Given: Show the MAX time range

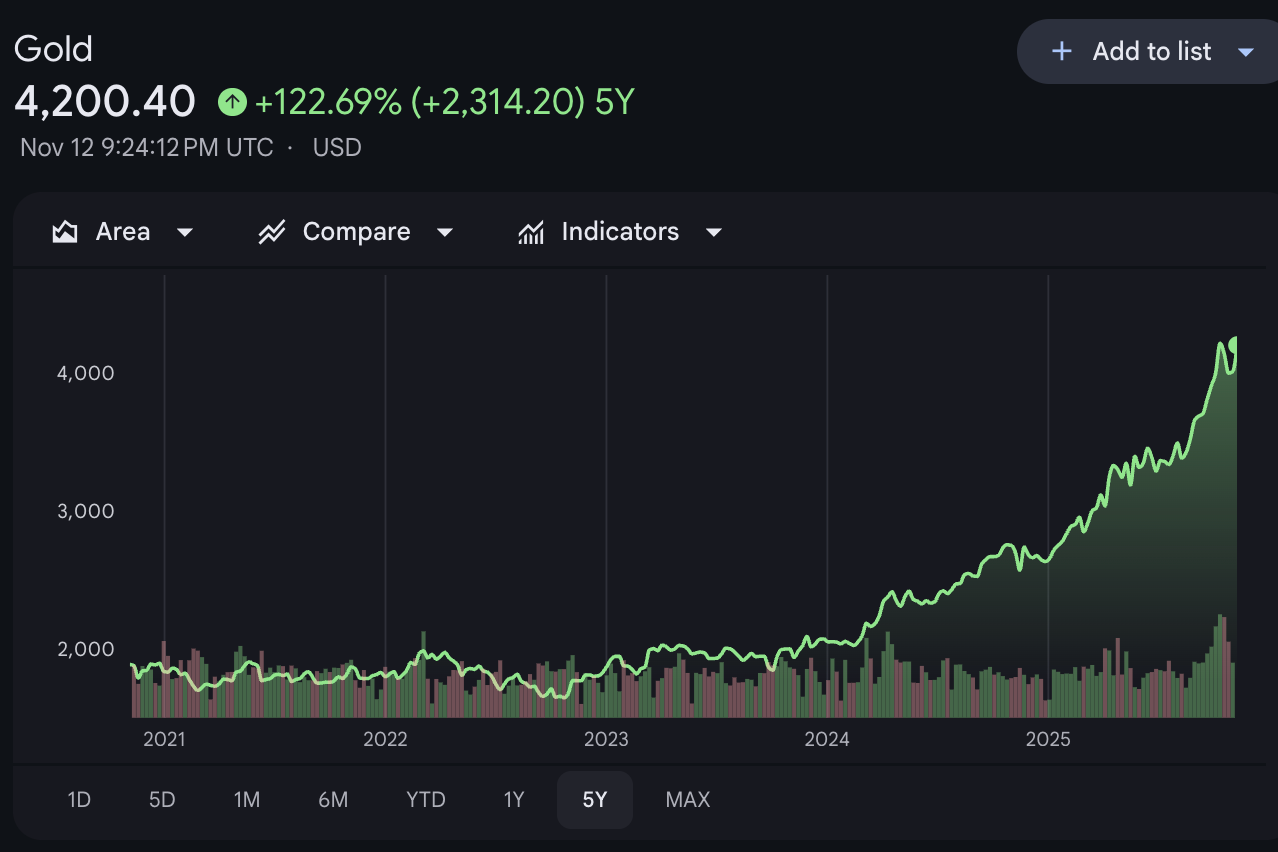Looking at the screenshot, I should (688, 800).
